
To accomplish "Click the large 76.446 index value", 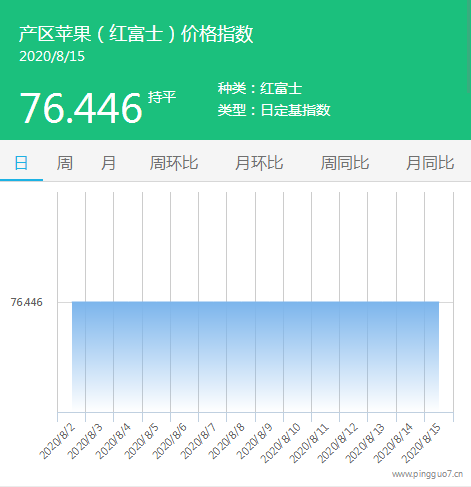I will tap(81, 108).
